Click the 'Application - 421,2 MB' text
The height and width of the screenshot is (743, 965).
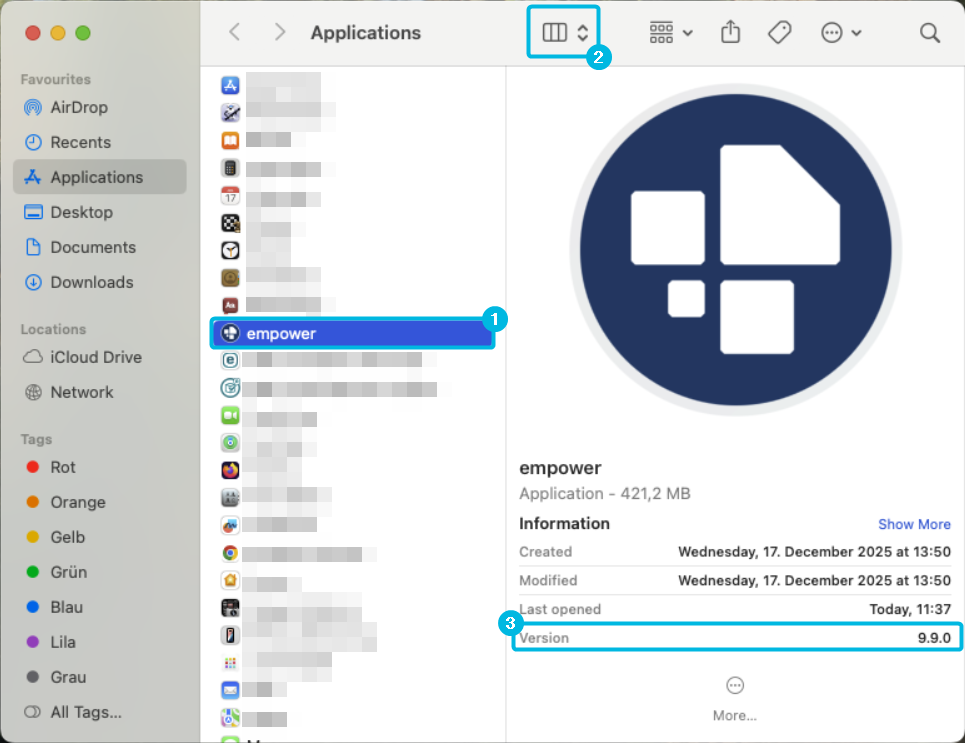(604, 494)
